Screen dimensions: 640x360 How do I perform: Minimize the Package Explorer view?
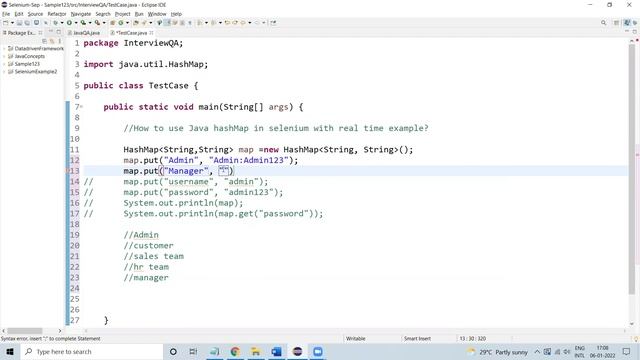51,32
